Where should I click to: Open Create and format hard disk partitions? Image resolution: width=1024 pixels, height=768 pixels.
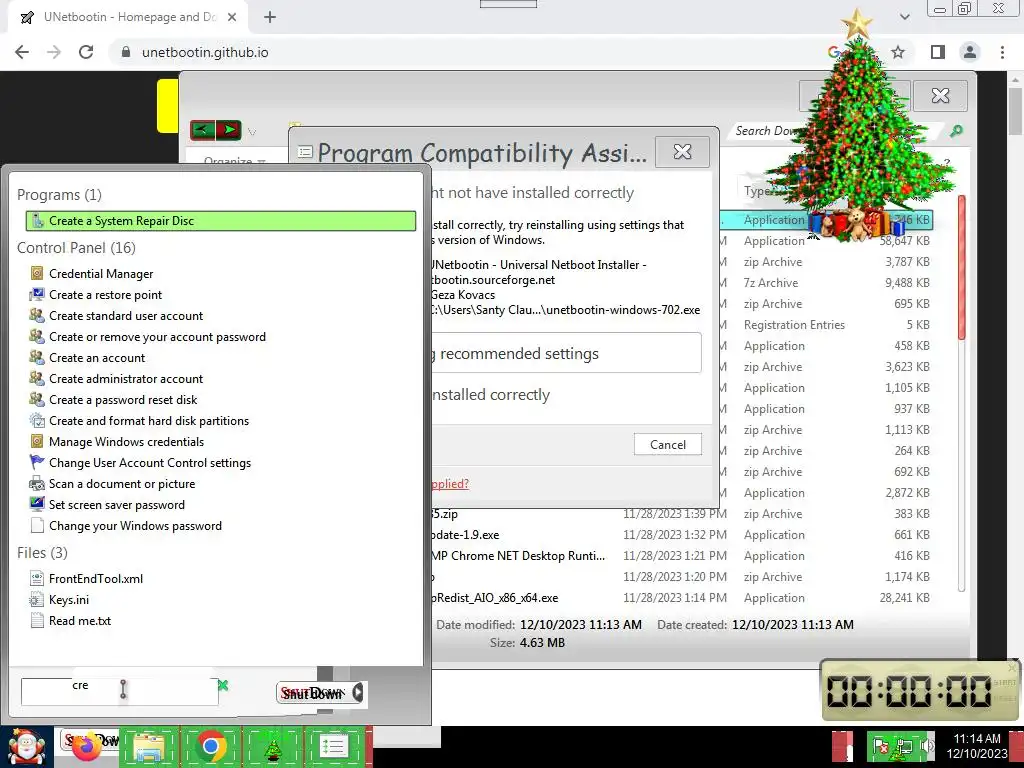149,421
